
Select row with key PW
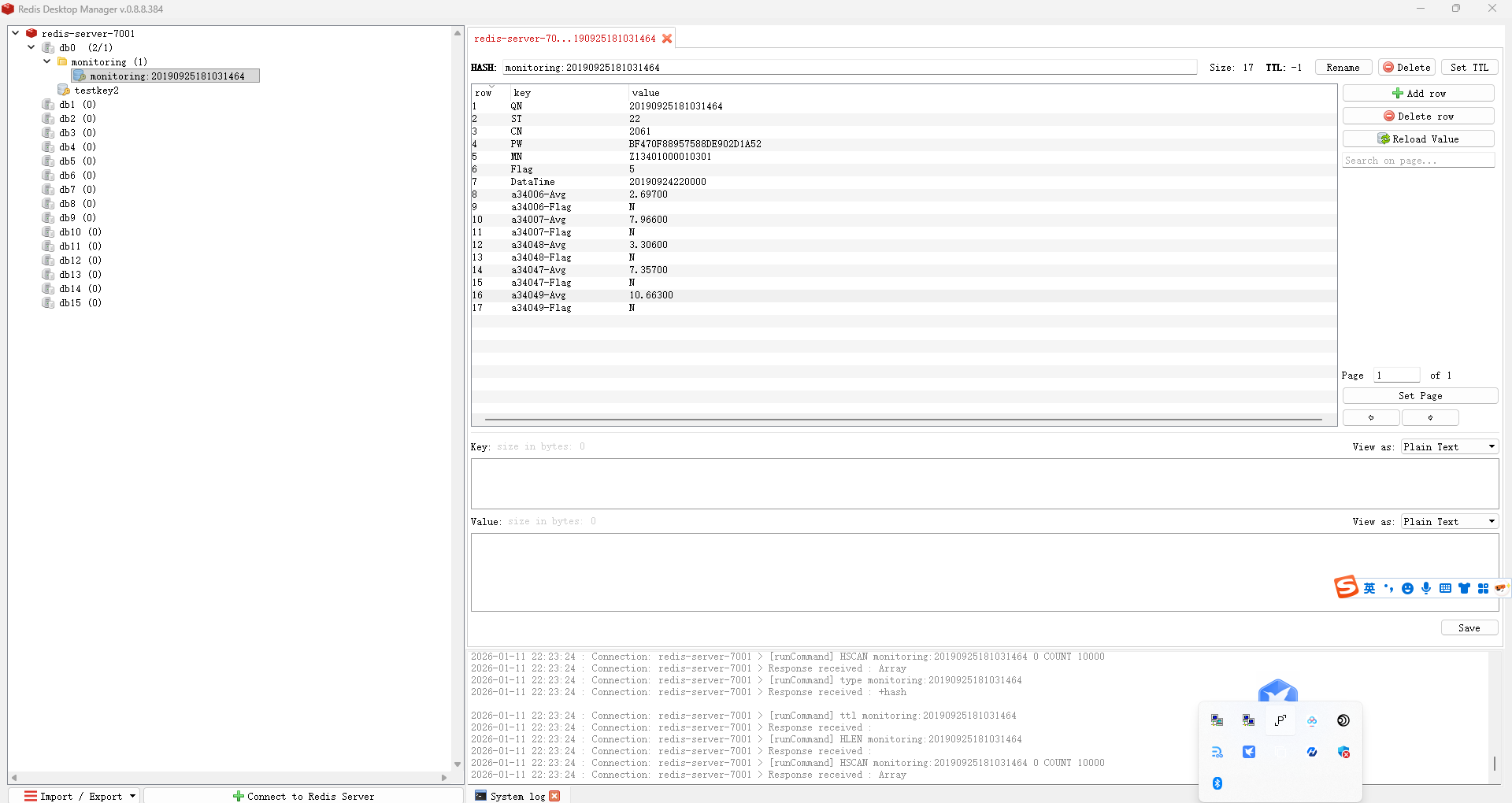[x=904, y=144]
